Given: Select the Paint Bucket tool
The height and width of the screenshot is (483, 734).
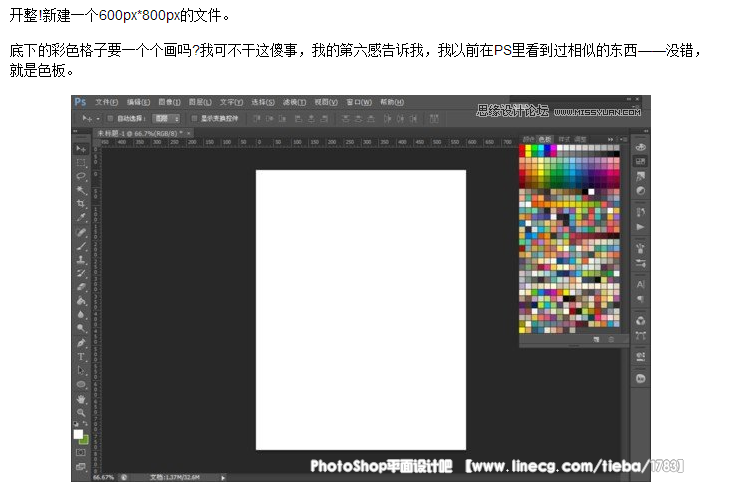Looking at the screenshot, I should (81, 300).
